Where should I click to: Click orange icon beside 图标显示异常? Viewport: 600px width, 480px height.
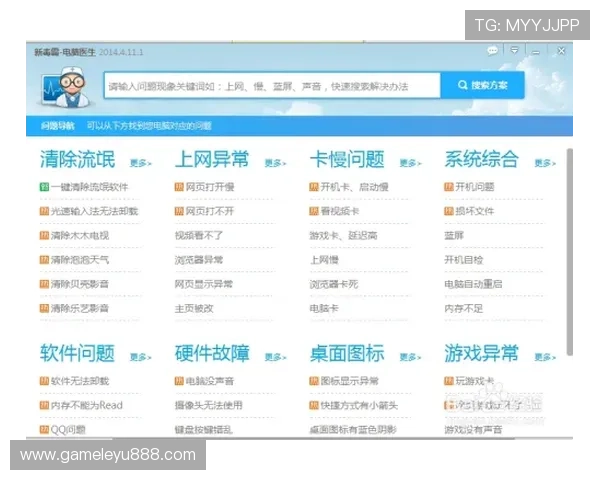click(314, 381)
